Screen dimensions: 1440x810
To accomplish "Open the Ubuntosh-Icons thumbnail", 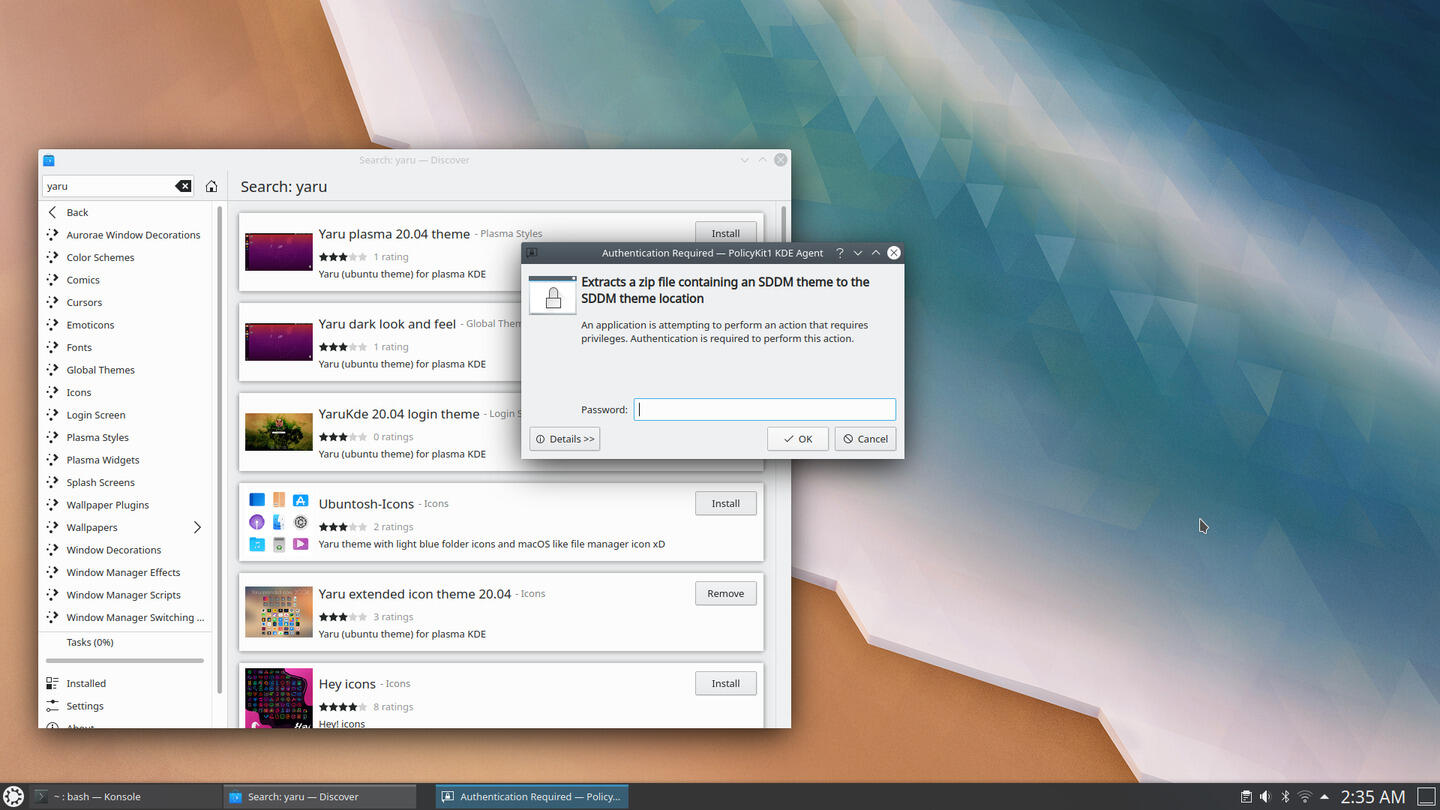I will [279, 522].
